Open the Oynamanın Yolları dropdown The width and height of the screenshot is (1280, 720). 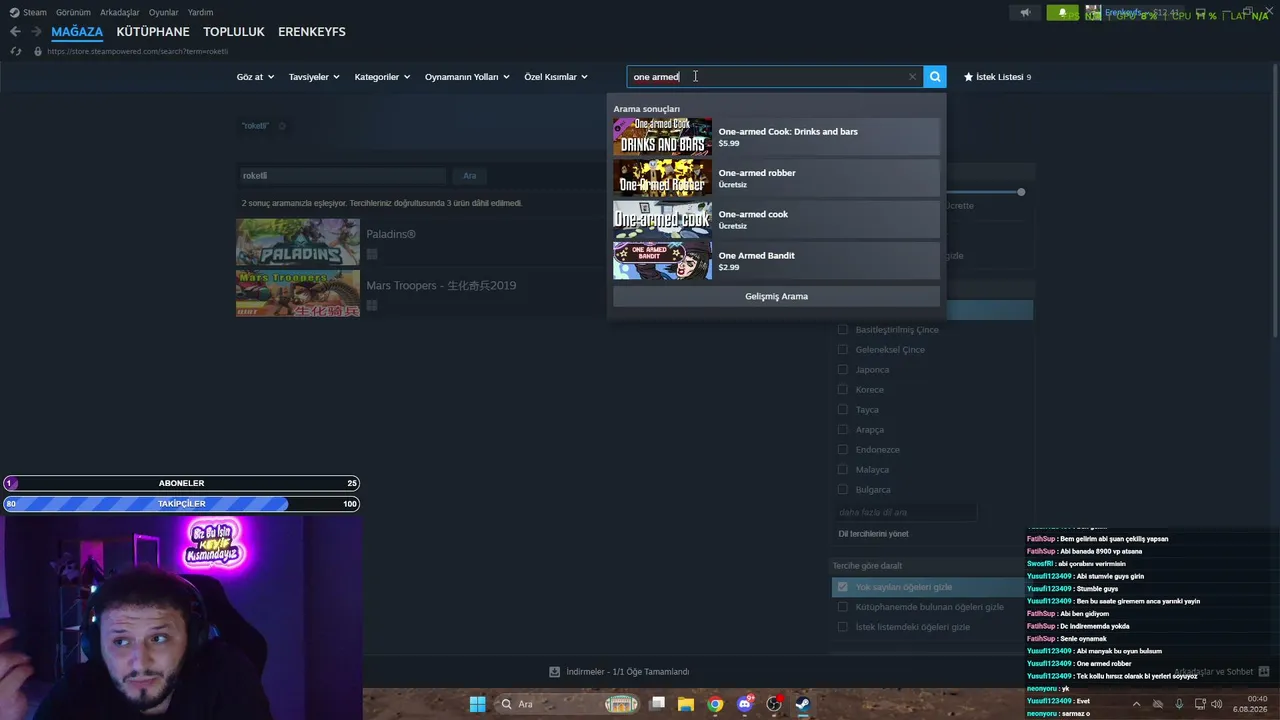coord(467,77)
